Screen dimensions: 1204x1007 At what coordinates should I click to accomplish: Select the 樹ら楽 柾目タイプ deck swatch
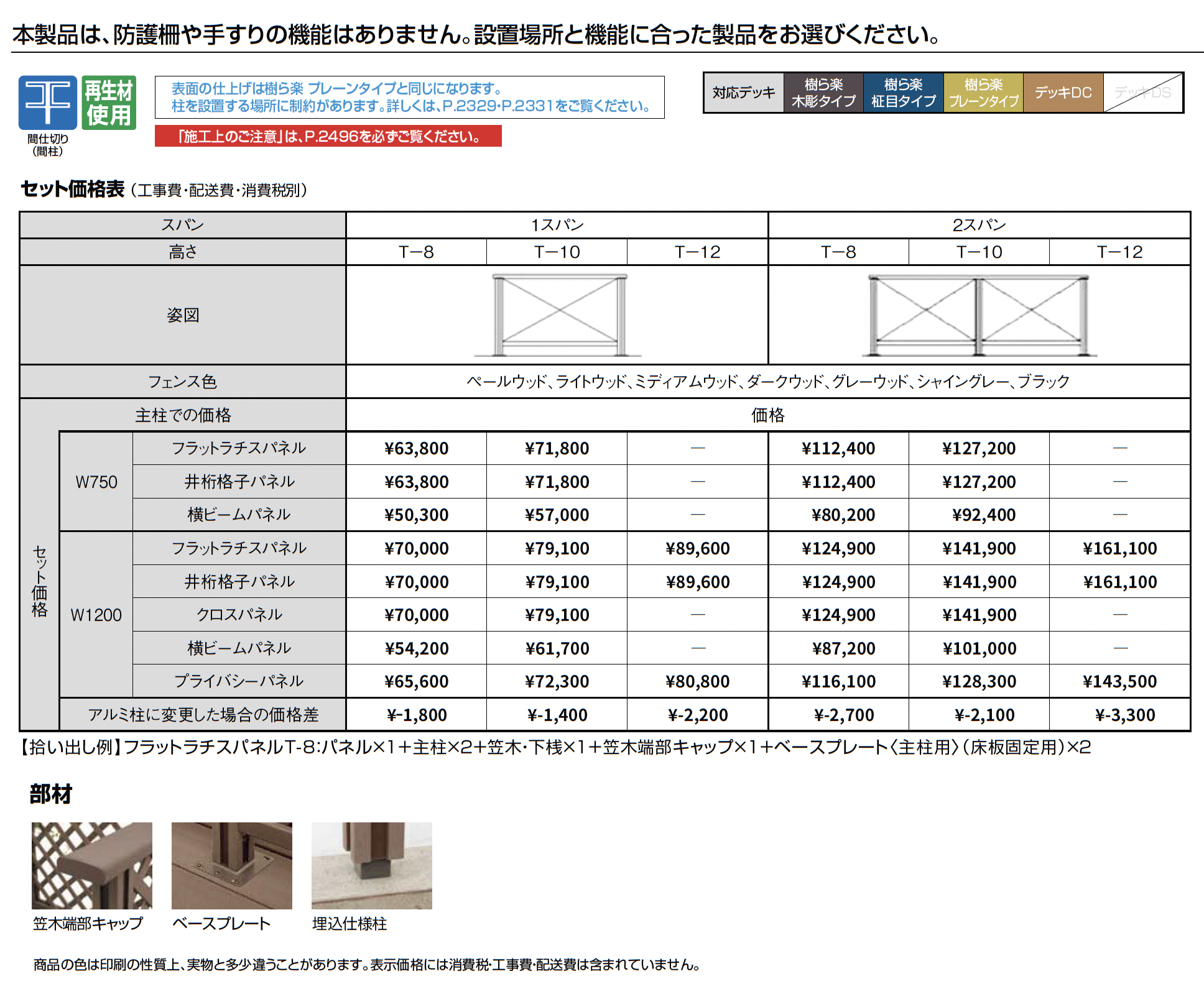click(903, 93)
